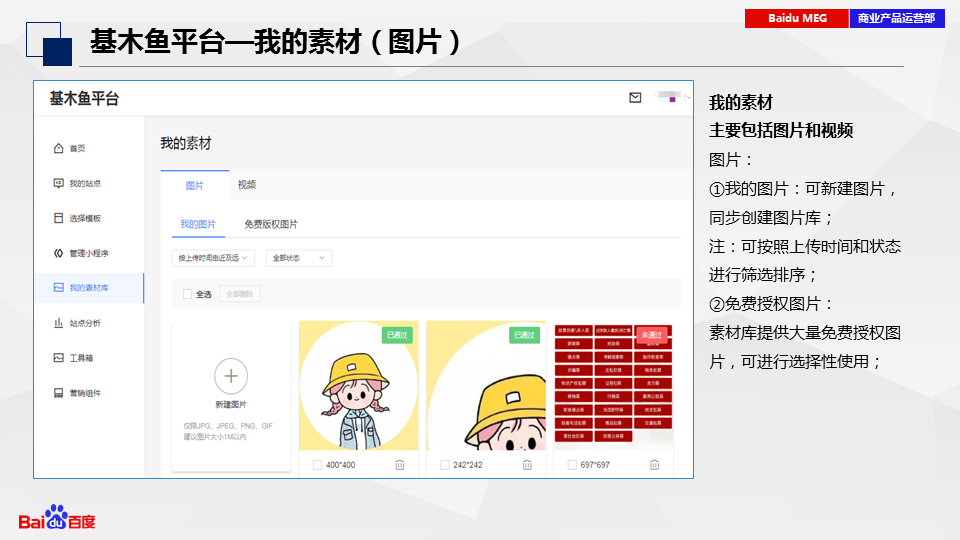Click the red Baidu MEG label
This screenshot has height=540, width=960.
(x=797, y=18)
